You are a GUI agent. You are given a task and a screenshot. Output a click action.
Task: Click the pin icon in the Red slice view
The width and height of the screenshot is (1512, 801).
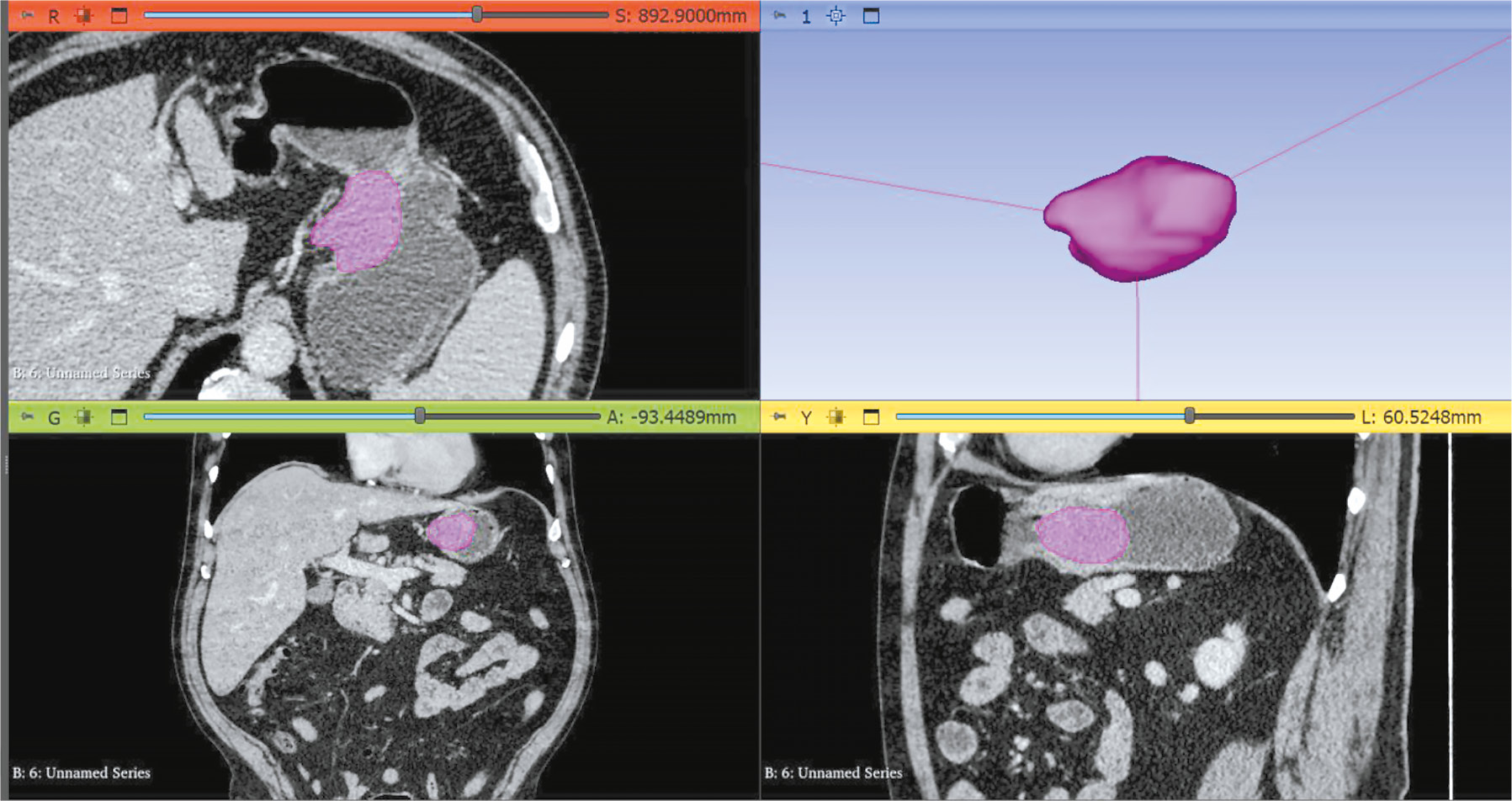click(x=27, y=16)
